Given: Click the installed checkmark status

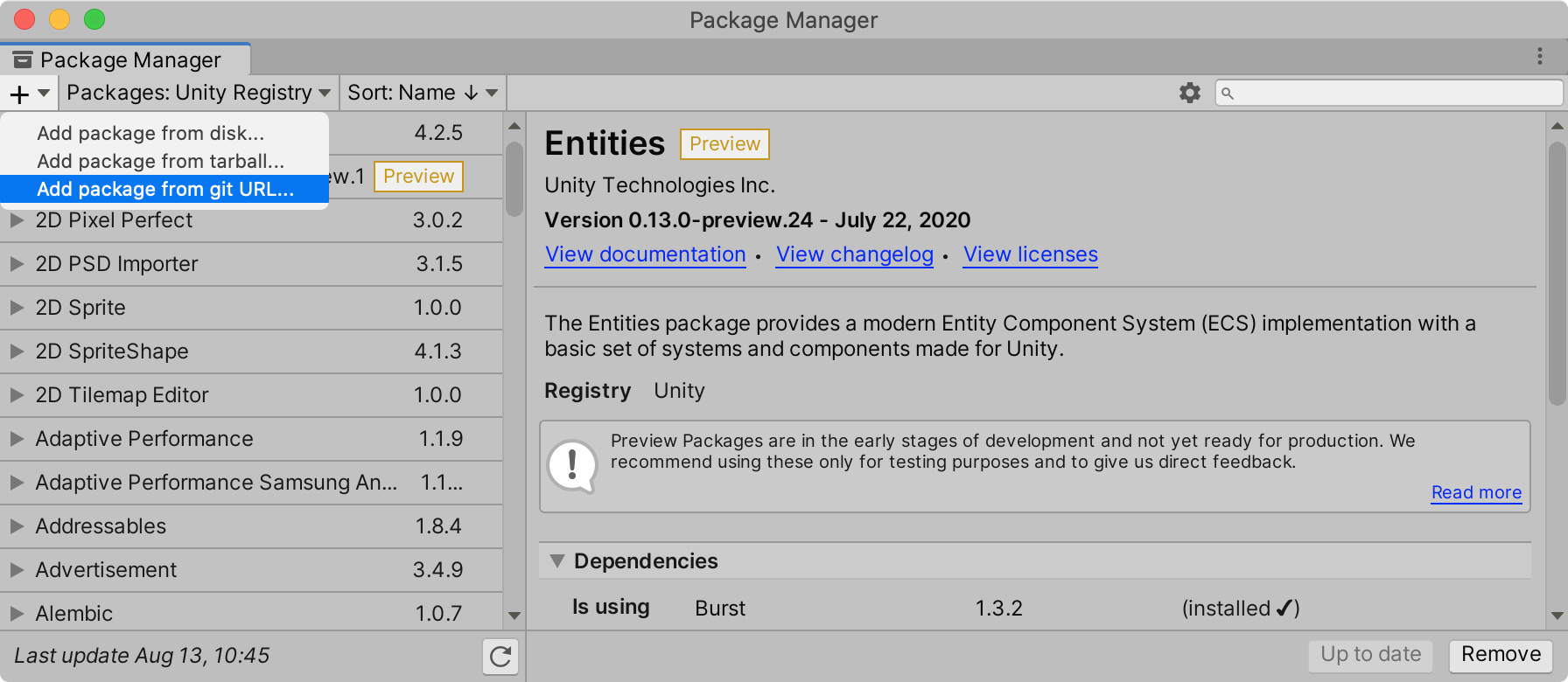Looking at the screenshot, I should (1241, 609).
